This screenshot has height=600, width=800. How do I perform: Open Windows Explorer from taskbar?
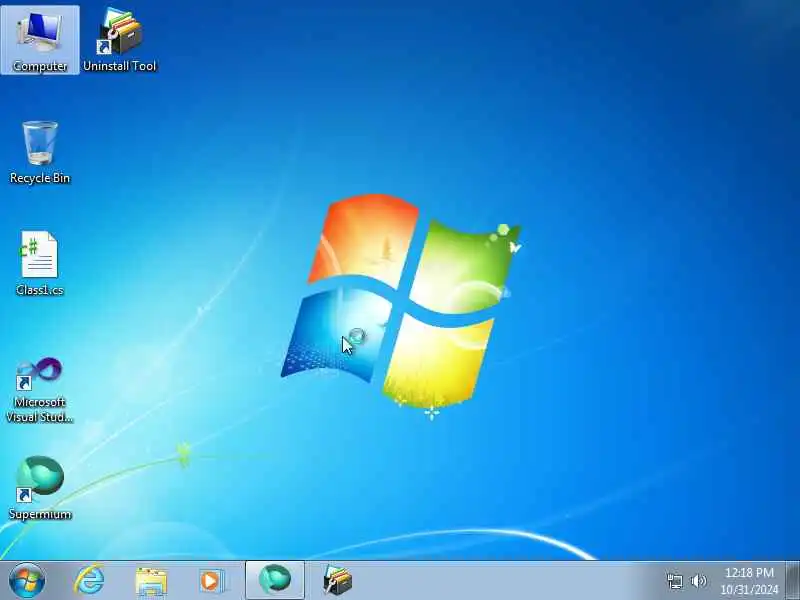[x=151, y=581]
